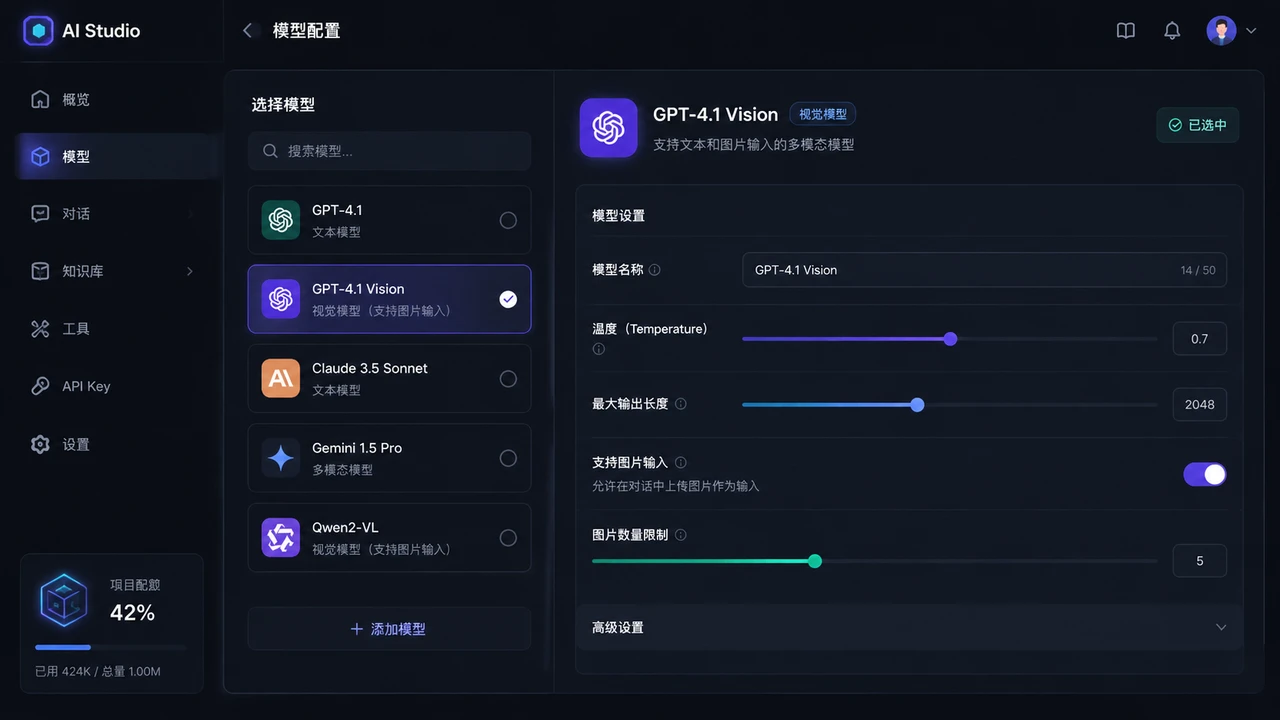Adjust the 图片数量限制 green slider handle
Screen dimensions: 1280x720
click(x=815, y=561)
